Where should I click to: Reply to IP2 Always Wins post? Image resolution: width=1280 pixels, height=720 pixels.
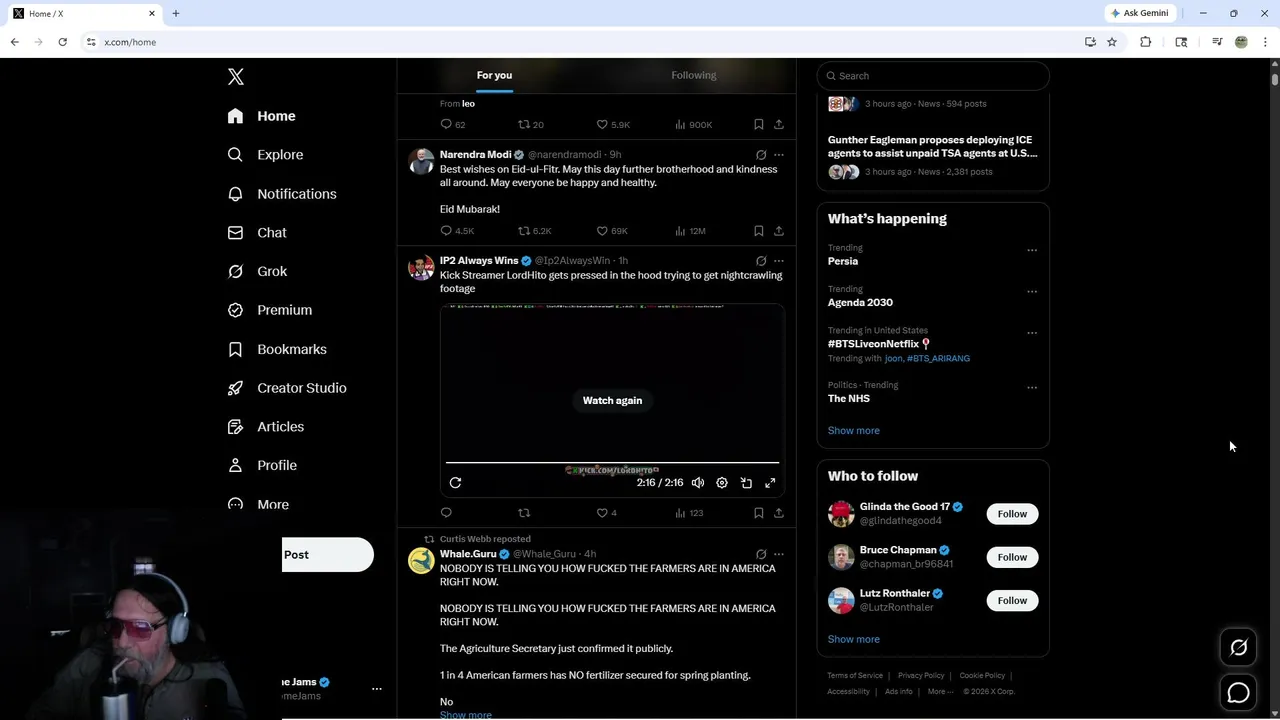pyautogui.click(x=446, y=513)
